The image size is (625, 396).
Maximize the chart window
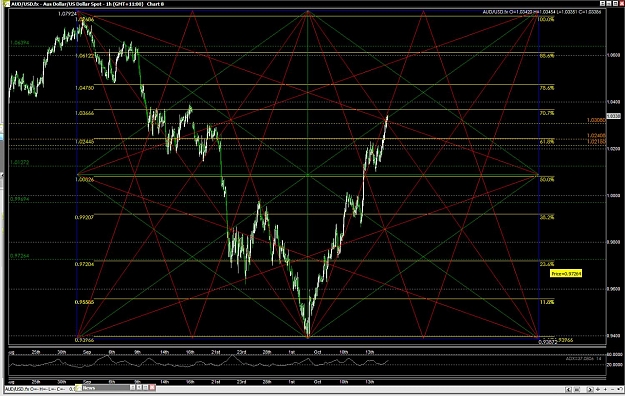tap(615, 4)
